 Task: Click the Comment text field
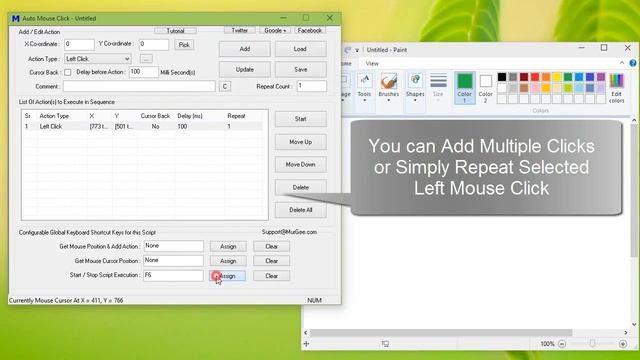tap(139, 86)
